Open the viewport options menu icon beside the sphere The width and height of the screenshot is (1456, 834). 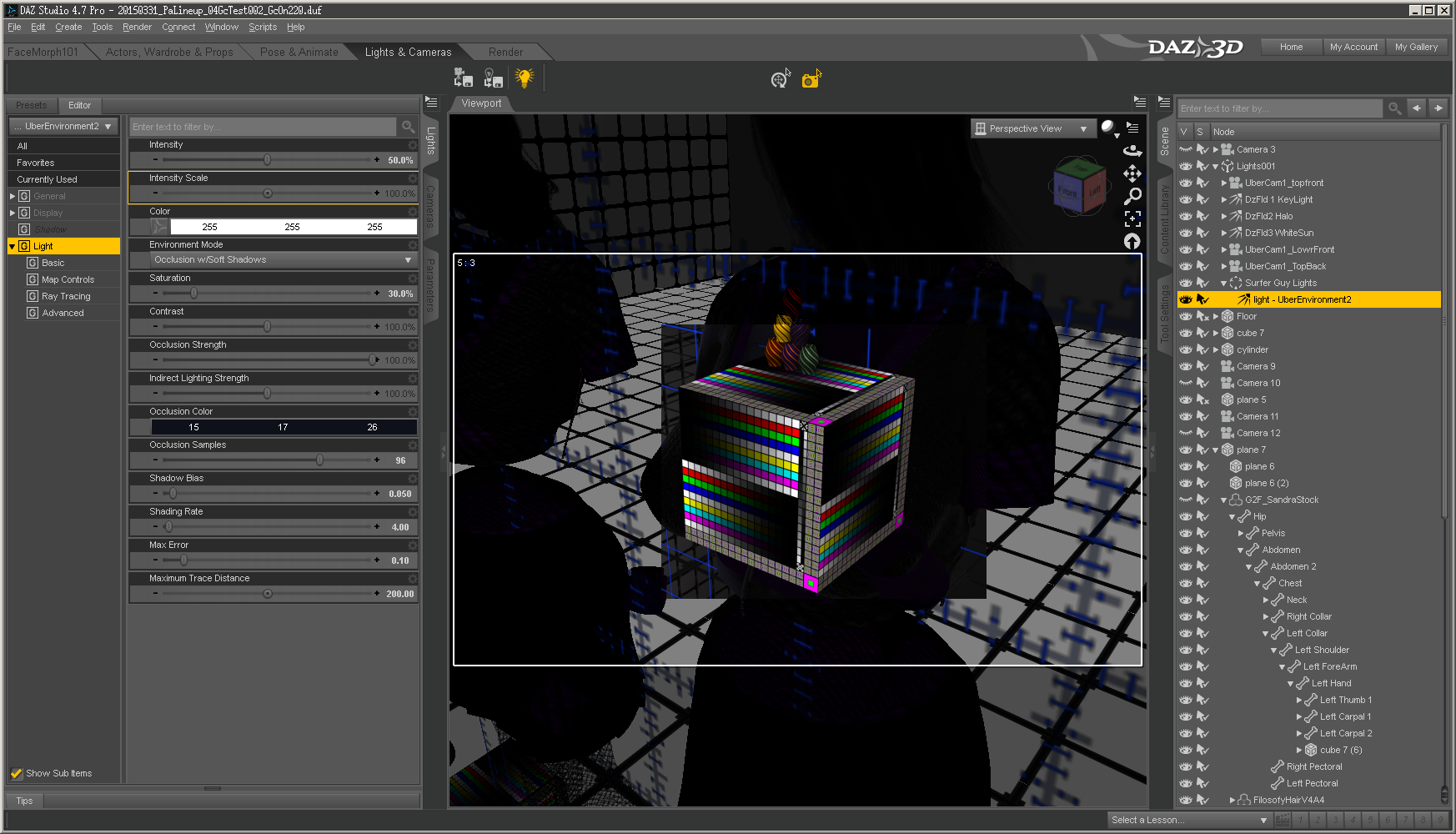[x=1132, y=128]
